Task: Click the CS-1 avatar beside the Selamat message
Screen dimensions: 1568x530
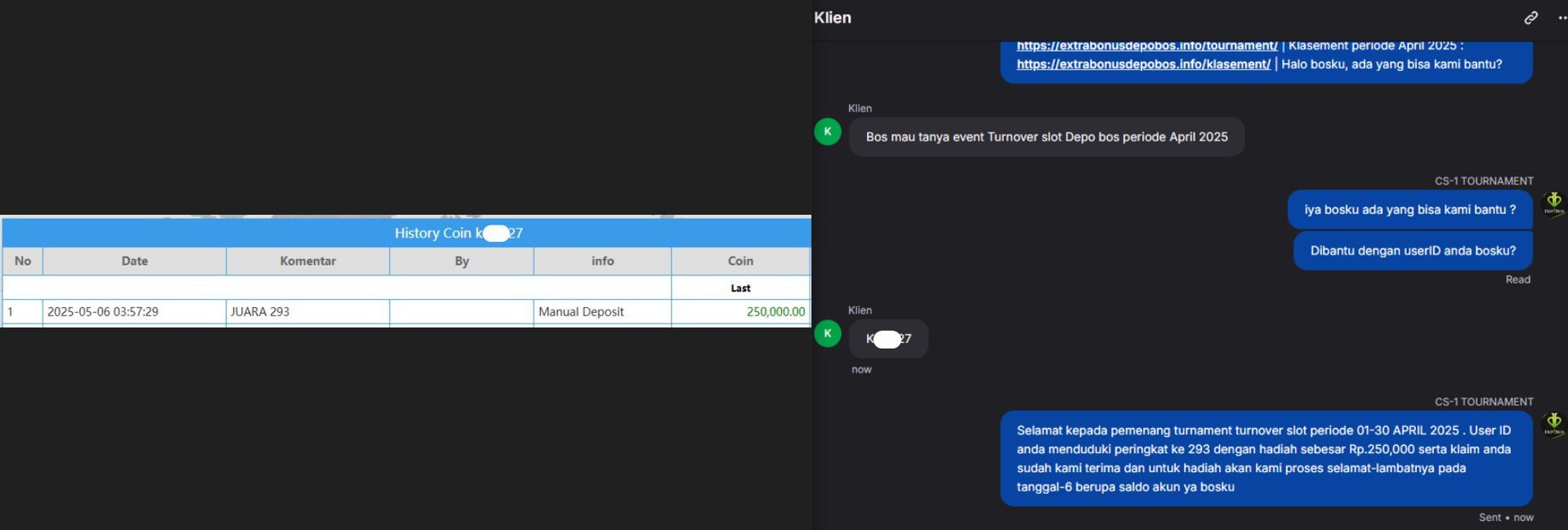Action: point(1553,424)
